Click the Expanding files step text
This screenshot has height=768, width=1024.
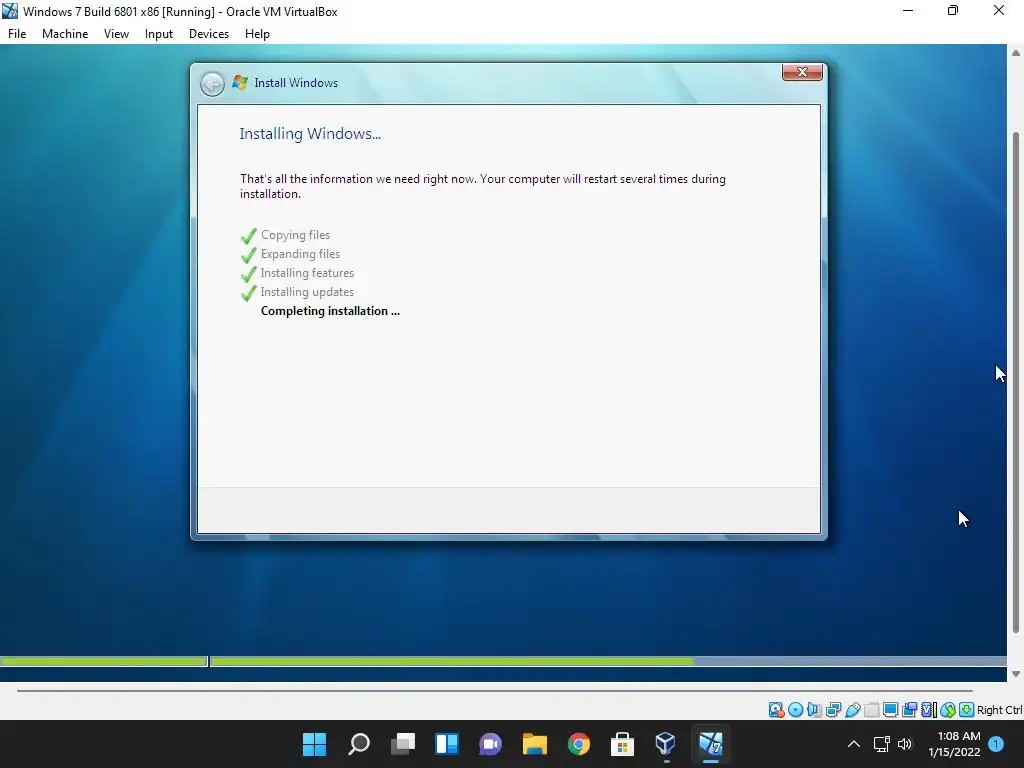(x=300, y=253)
